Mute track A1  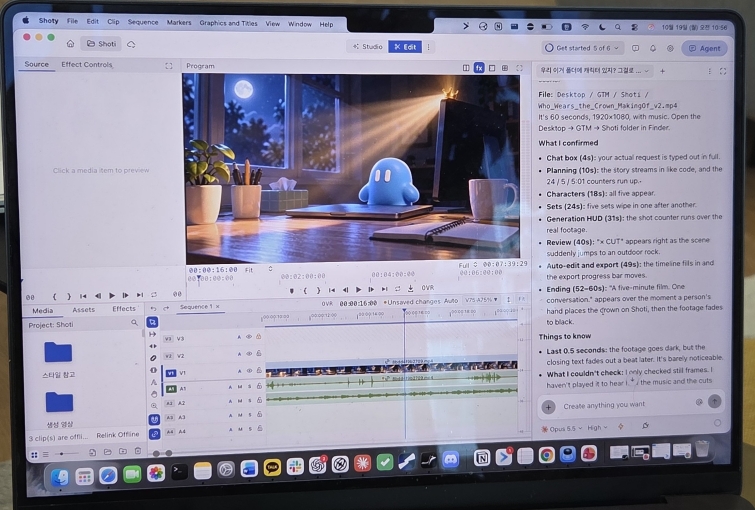[240, 387]
